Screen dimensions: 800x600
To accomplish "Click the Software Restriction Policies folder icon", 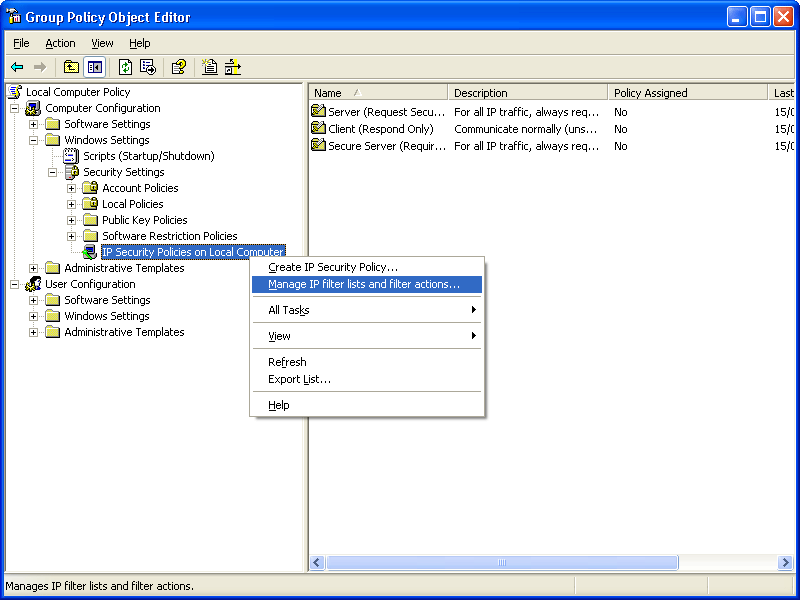I will pyautogui.click(x=90, y=236).
